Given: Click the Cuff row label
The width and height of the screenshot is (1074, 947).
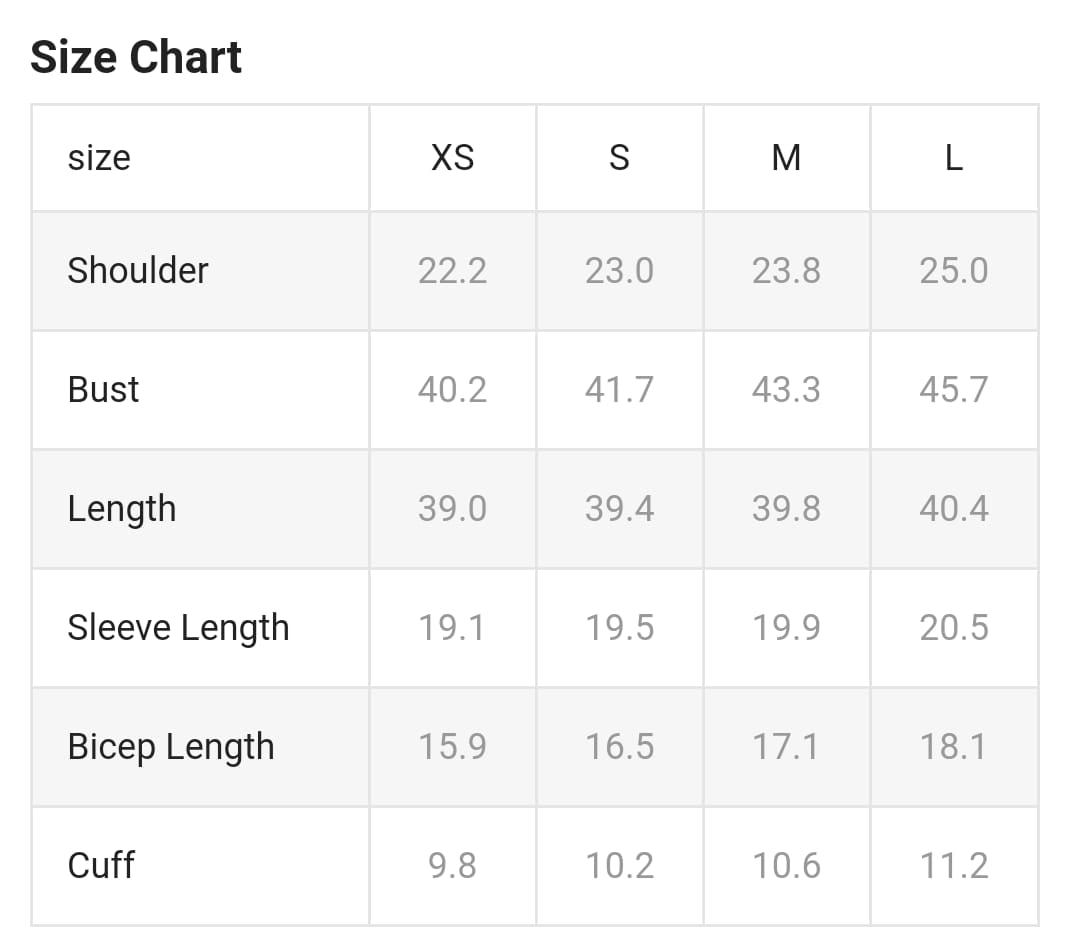Looking at the screenshot, I should [101, 865].
